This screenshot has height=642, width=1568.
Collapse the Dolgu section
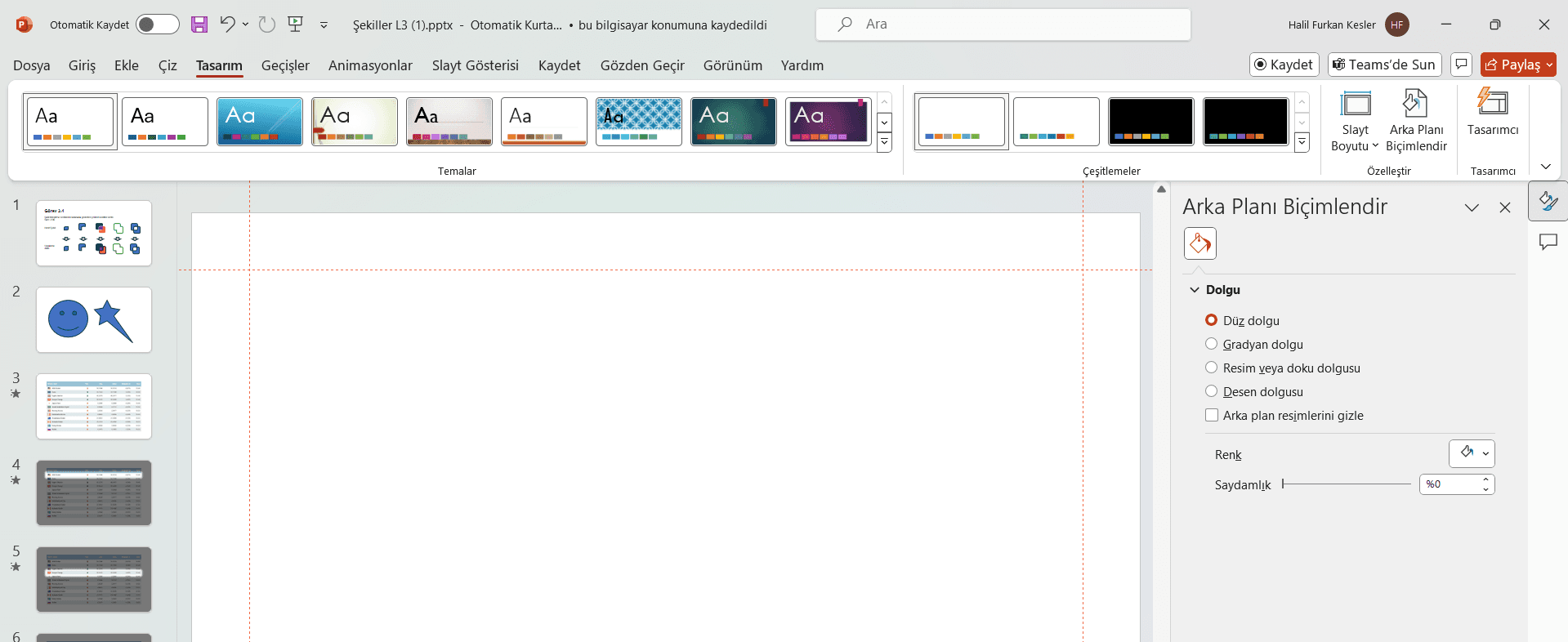coord(1195,290)
